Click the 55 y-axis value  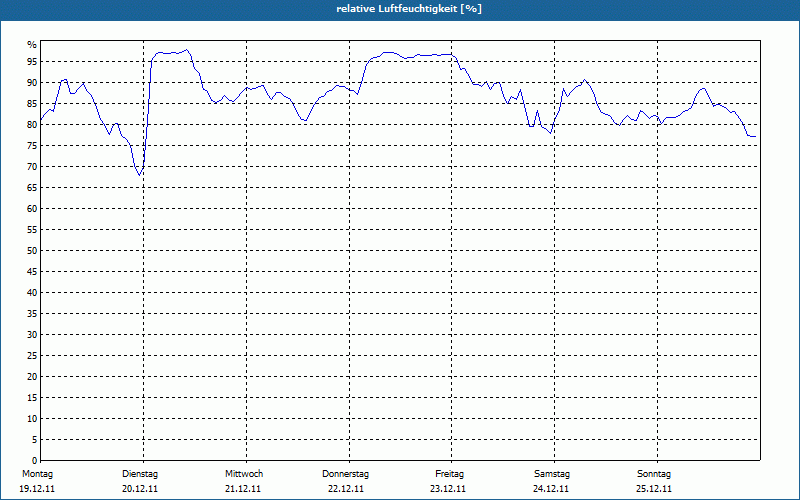tap(32, 230)
